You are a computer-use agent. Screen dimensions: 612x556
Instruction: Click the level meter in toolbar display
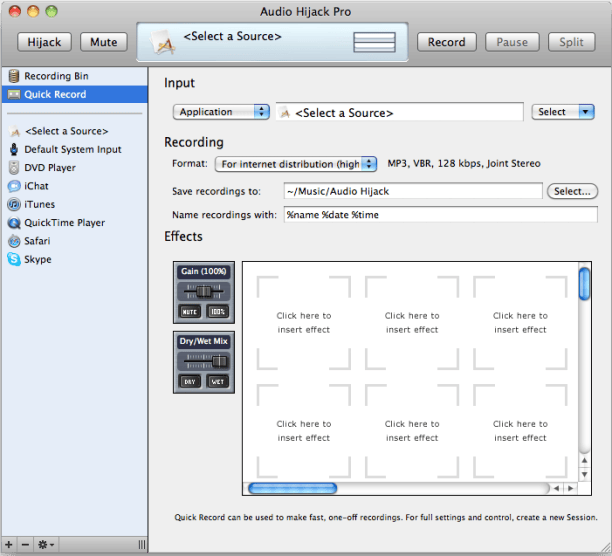pos(374,42)
